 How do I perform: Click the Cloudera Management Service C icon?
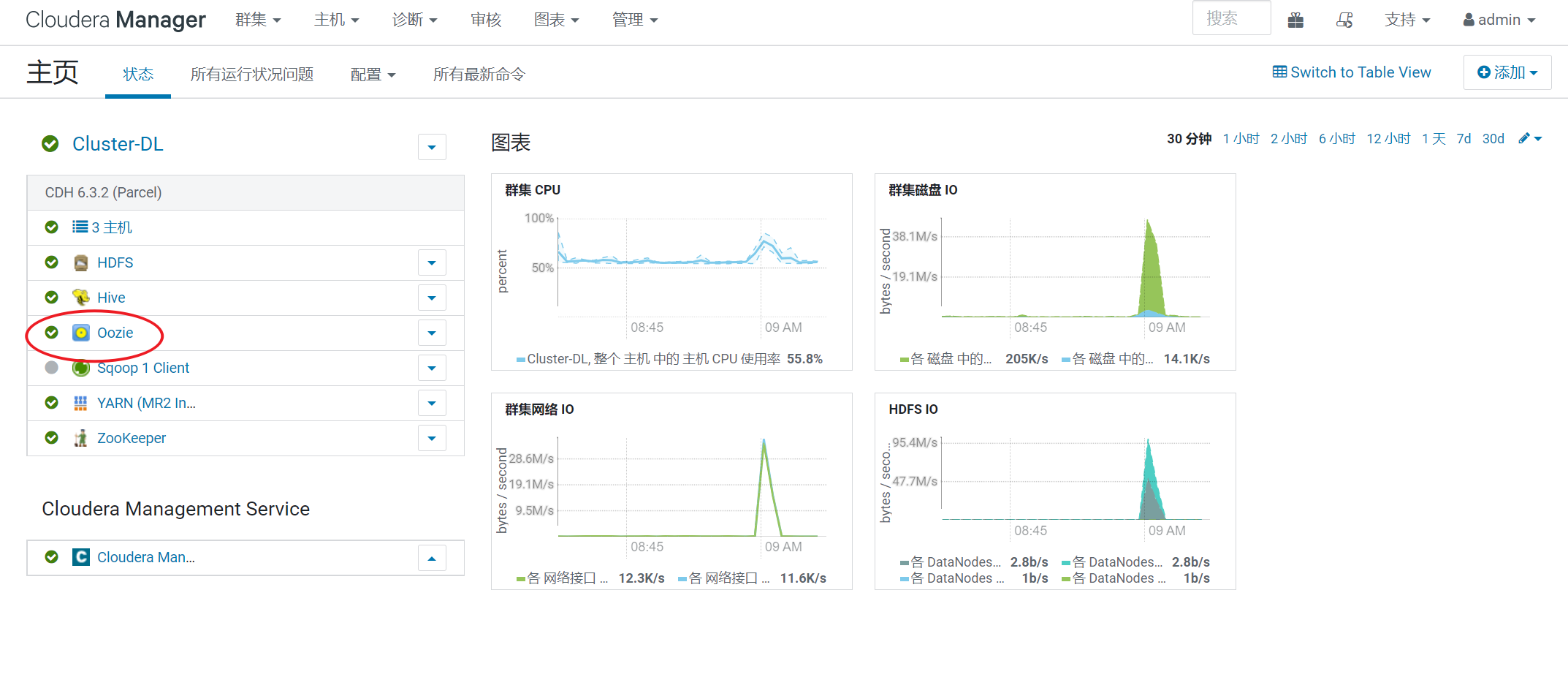(81, 557)
